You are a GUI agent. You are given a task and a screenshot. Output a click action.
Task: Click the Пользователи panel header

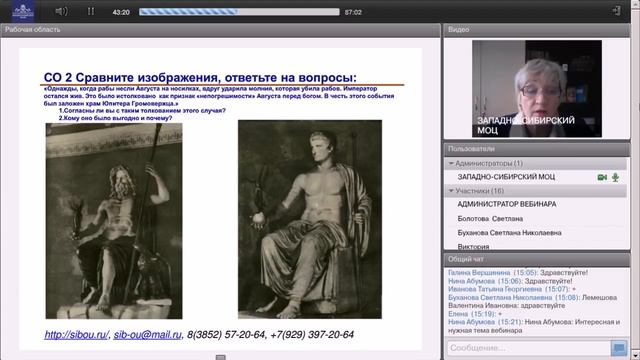tap(537, 149)
